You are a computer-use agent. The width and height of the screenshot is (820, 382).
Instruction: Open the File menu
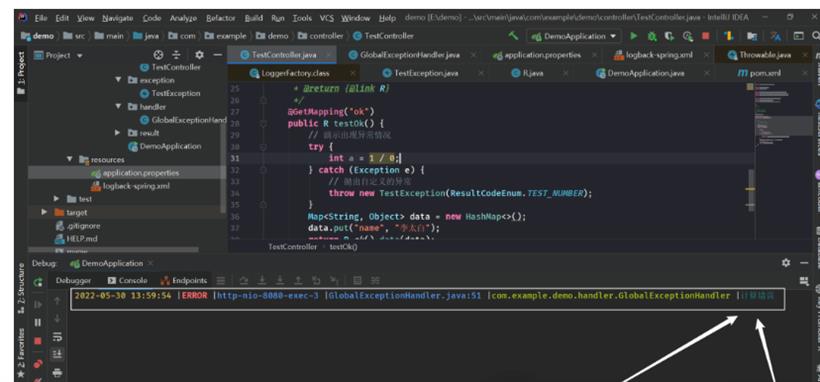point(41,18)
